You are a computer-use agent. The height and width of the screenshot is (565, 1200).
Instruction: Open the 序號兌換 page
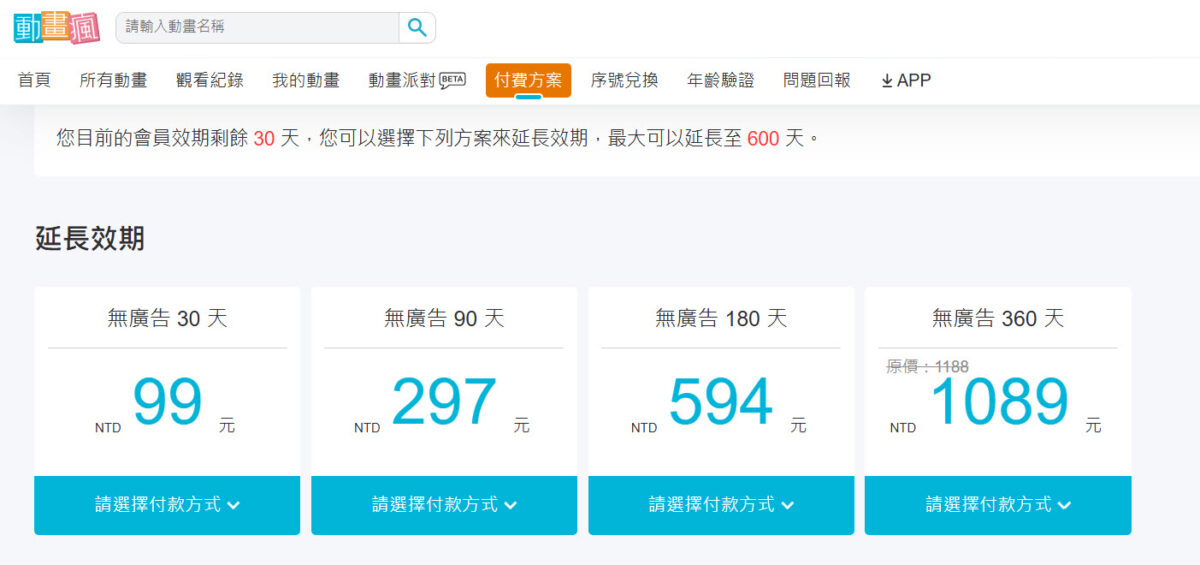[624, 81]
